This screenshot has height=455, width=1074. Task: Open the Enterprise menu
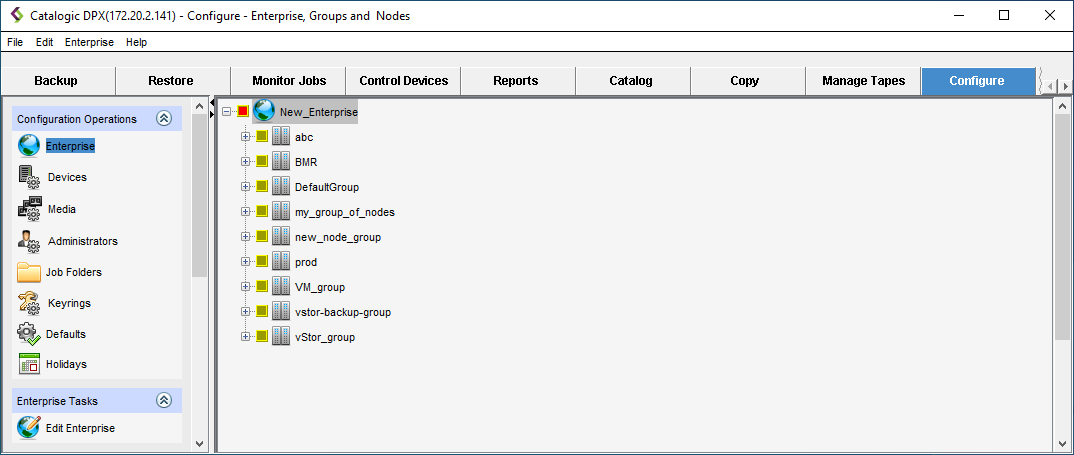point(89,42)
